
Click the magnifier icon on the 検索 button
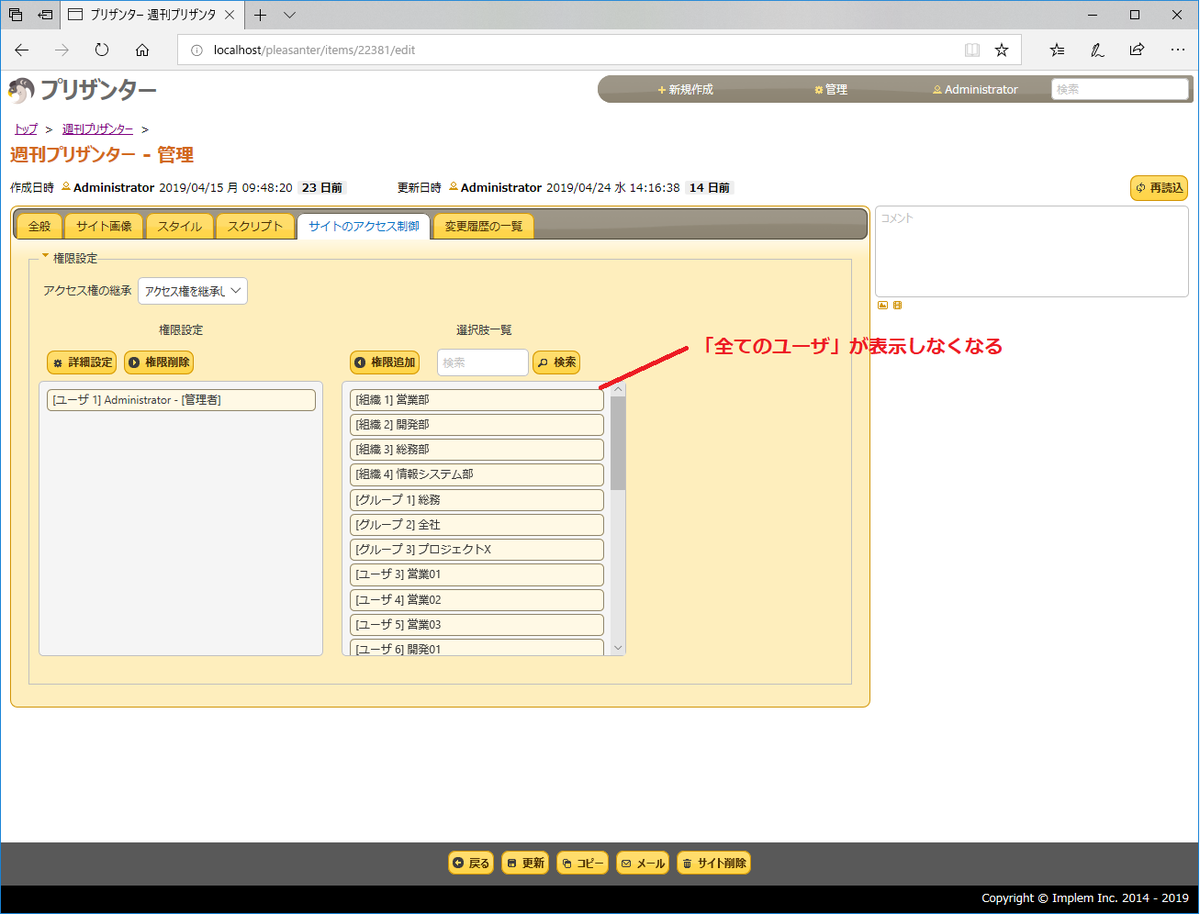(541, 362)
